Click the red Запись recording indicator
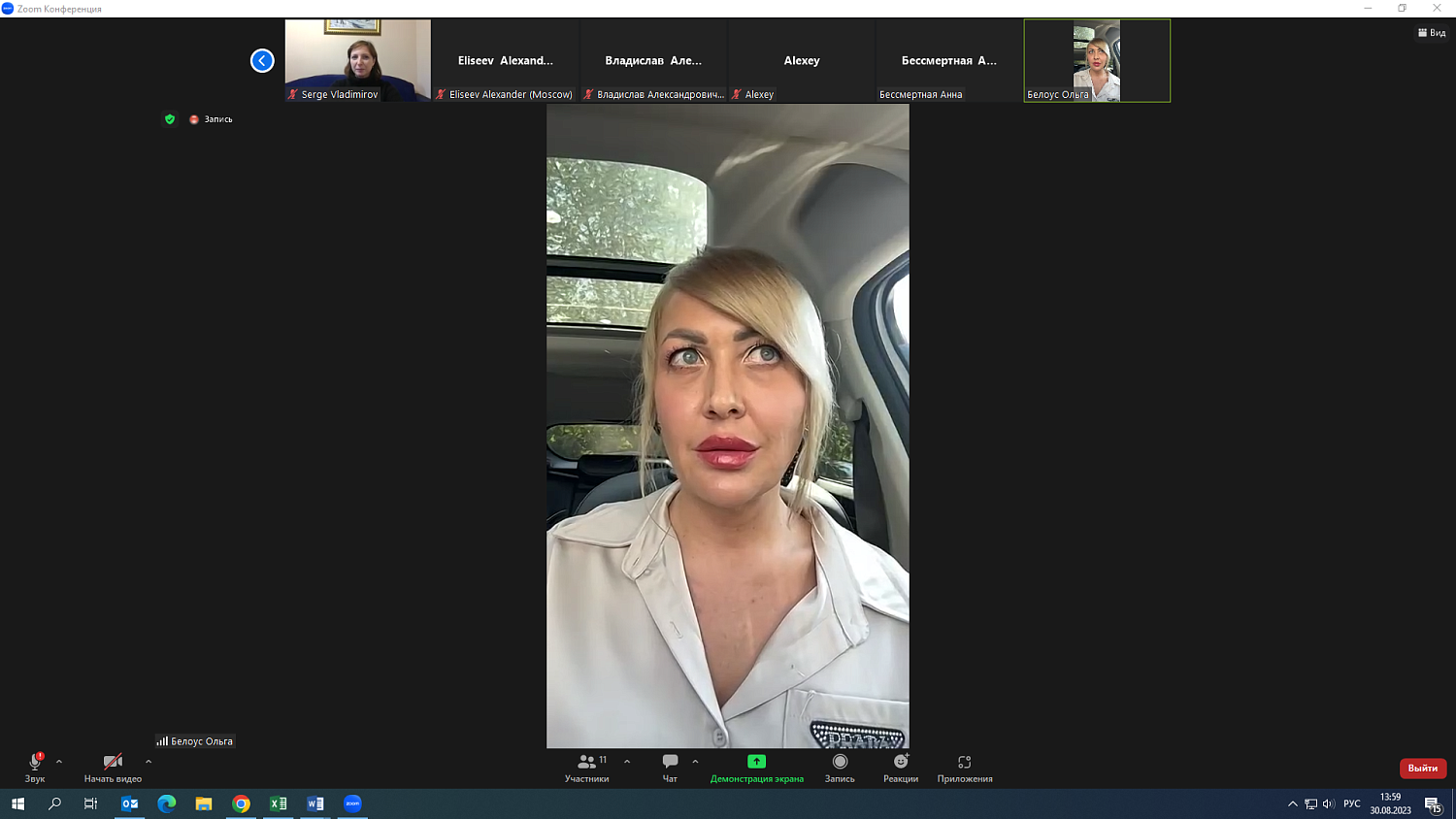1456x819 pixels. pos(211,119)
